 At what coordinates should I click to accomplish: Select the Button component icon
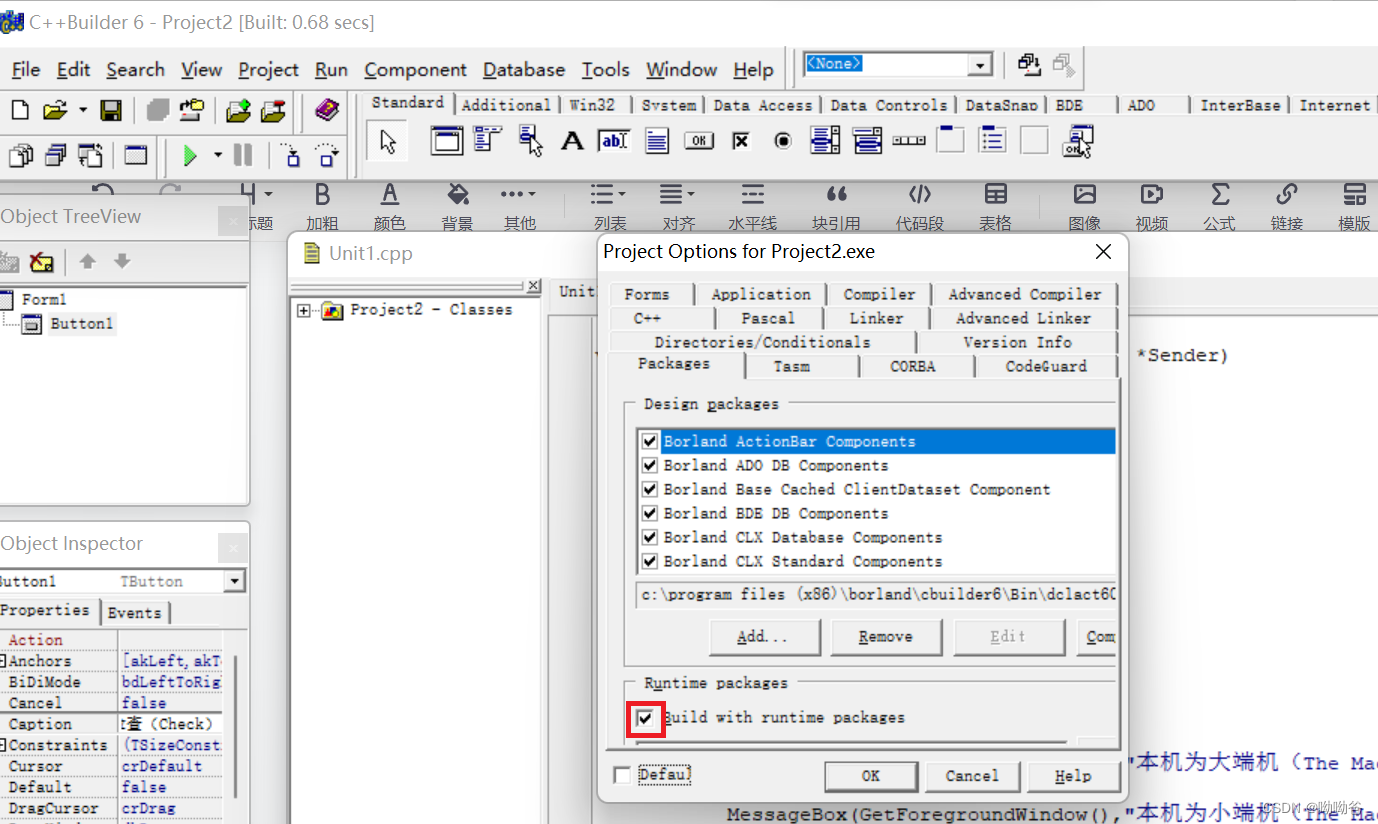tap(698, 141)
